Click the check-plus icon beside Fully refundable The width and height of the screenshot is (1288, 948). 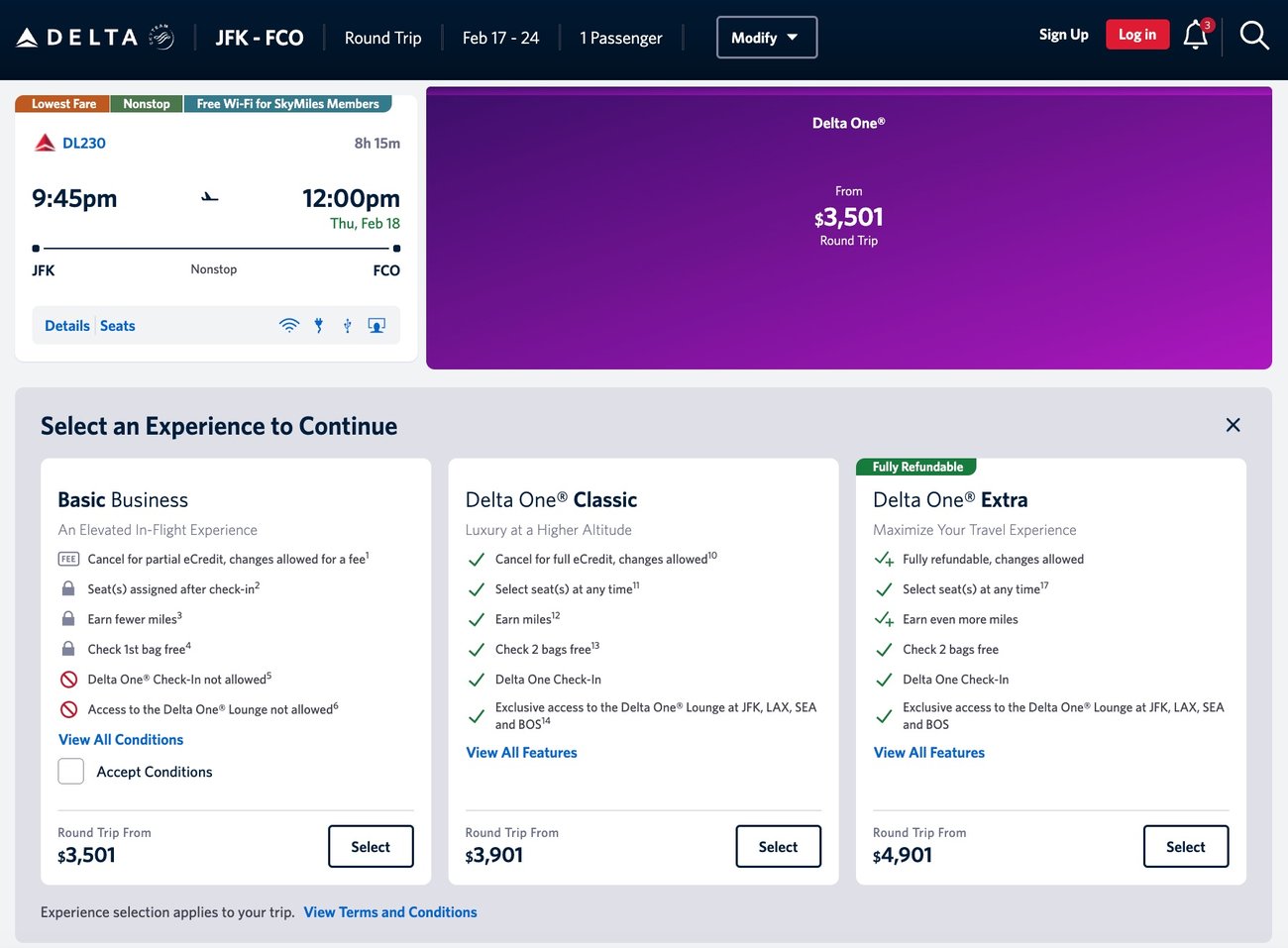[x=885, y=560]
